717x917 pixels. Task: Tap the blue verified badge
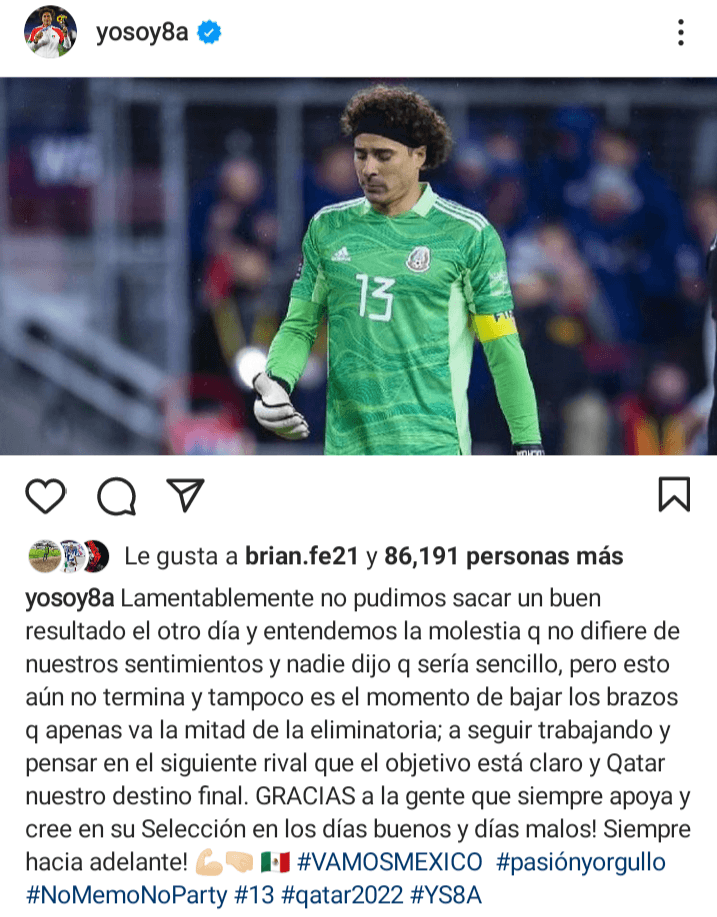[209, 32]
